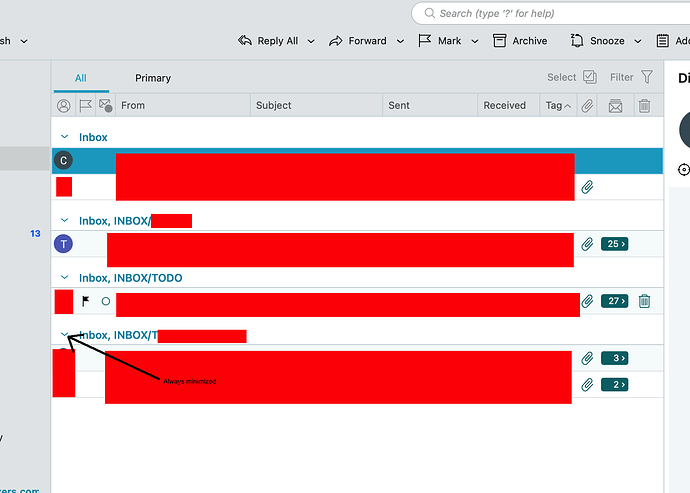690x493 pixels.
Task: Switch to the Primary tab
Action: click(x=153, y=78)
